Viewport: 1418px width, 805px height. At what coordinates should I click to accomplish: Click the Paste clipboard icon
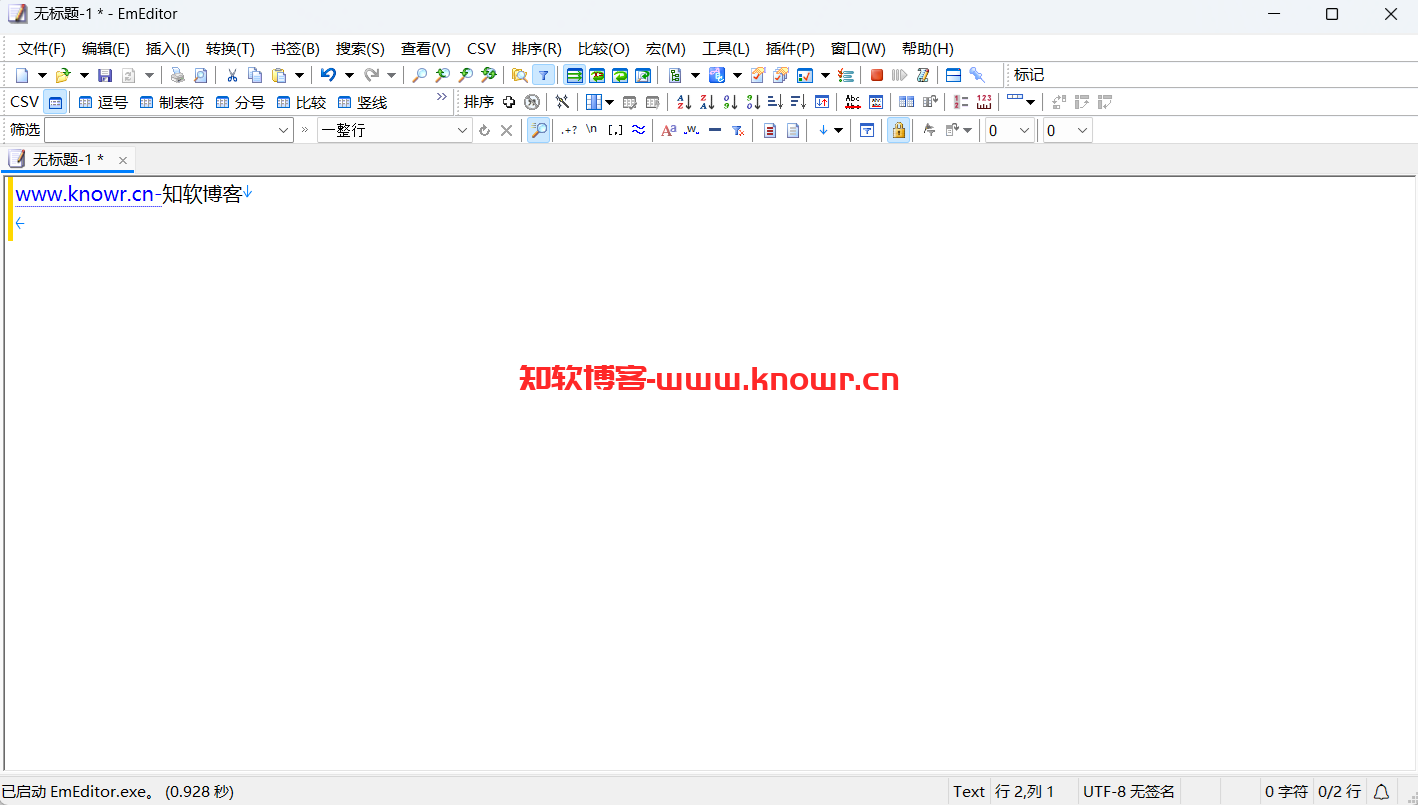[280, 75]
